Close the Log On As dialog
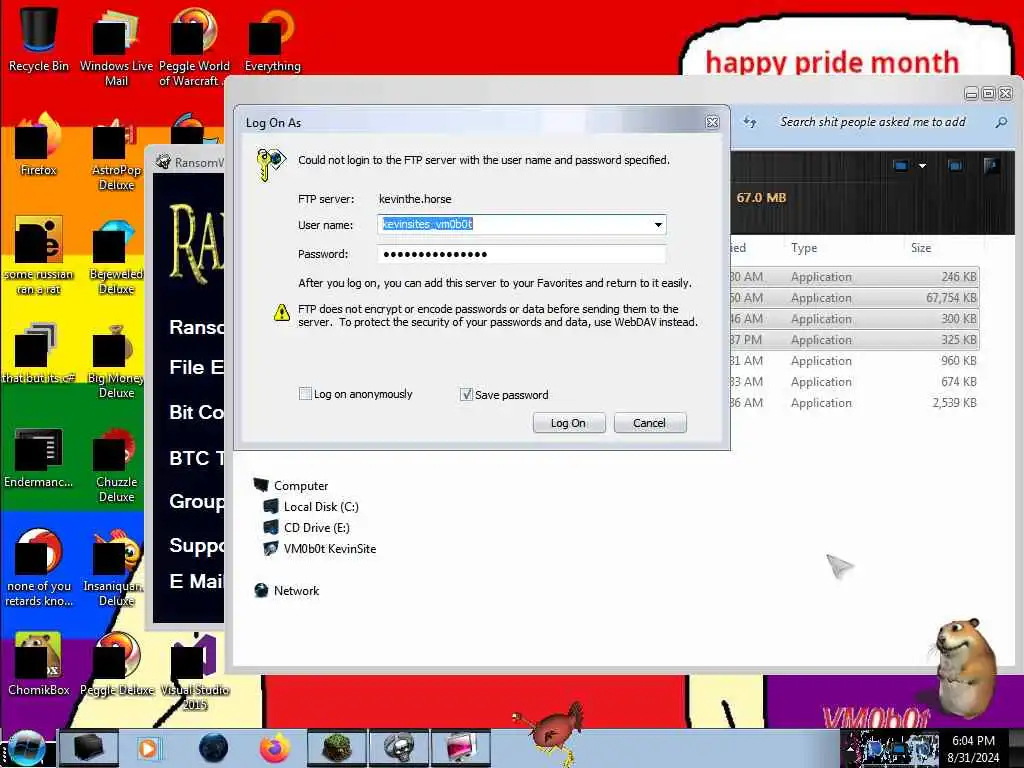The image size is (1024, 768). point(712,122)
